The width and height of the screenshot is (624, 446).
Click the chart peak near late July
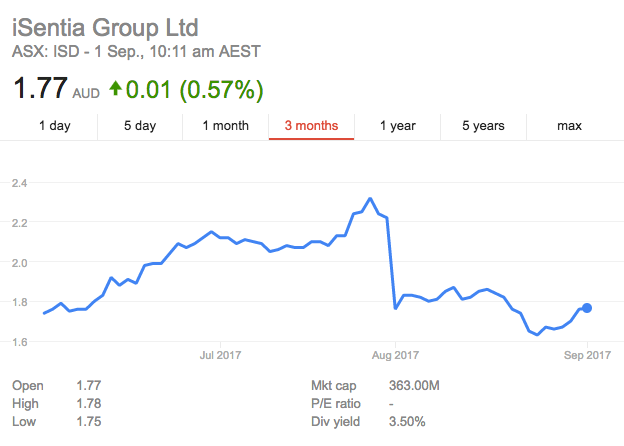point(370,198)
